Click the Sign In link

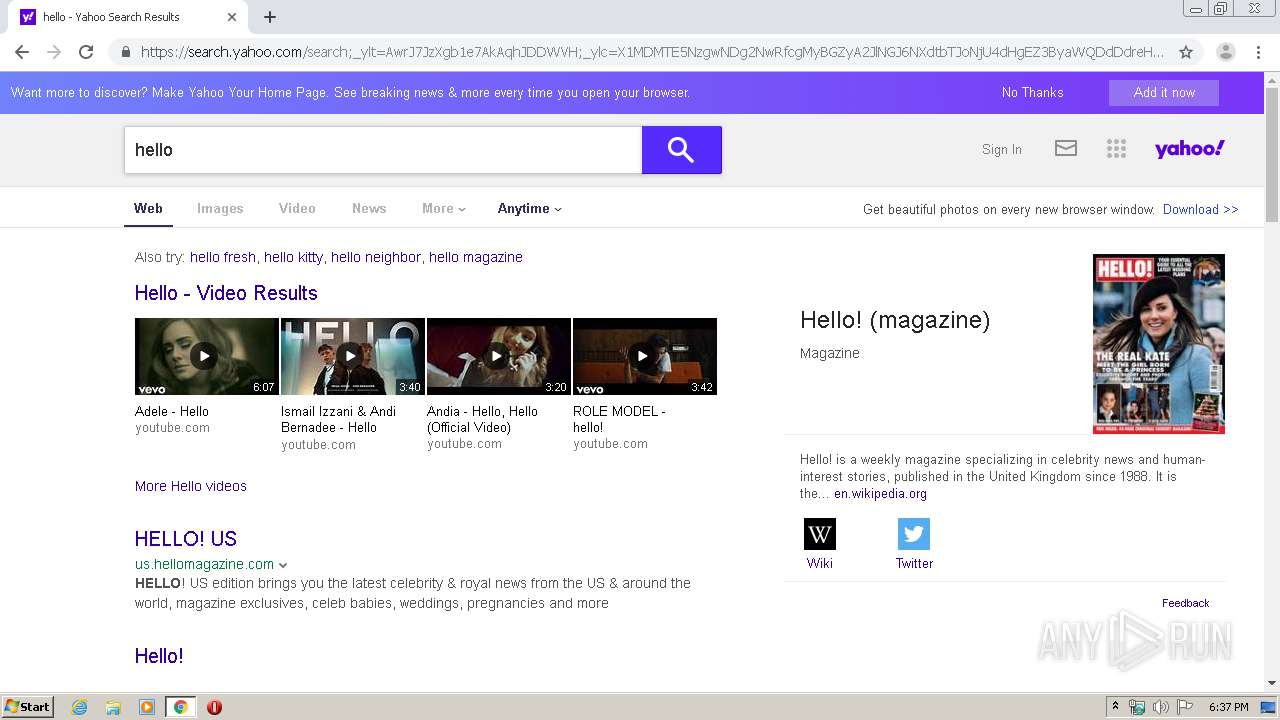[x=1002, y=149]
